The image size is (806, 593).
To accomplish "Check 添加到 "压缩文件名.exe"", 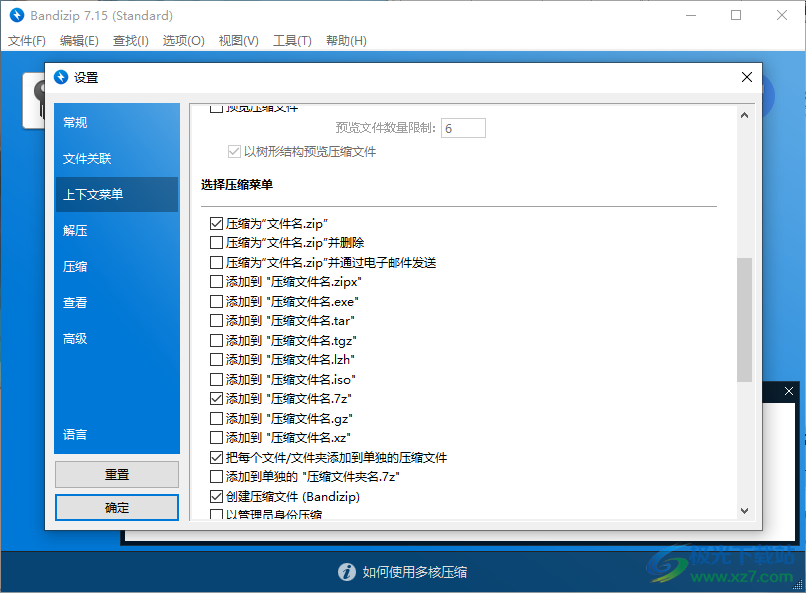I will [x=216, y=302].
